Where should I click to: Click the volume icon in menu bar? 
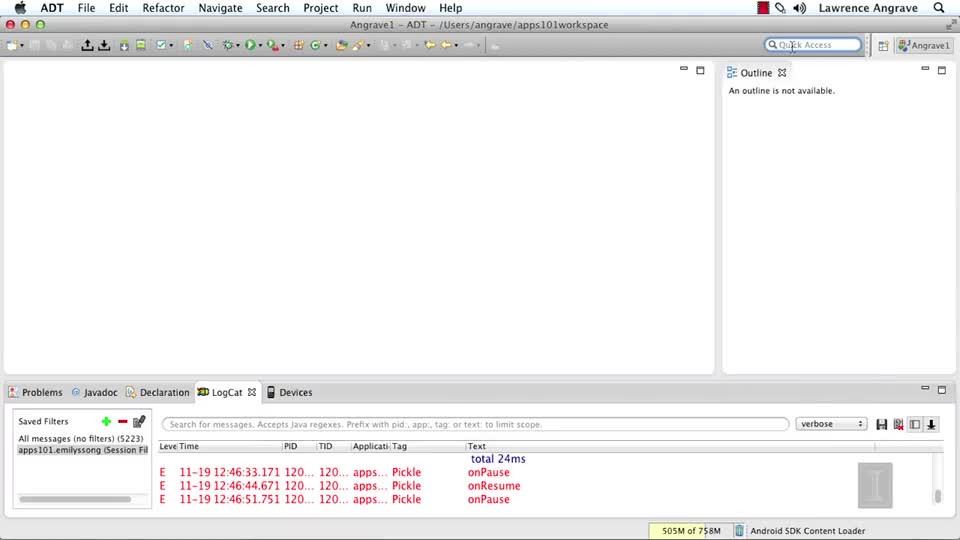click(x=800, y=8)
